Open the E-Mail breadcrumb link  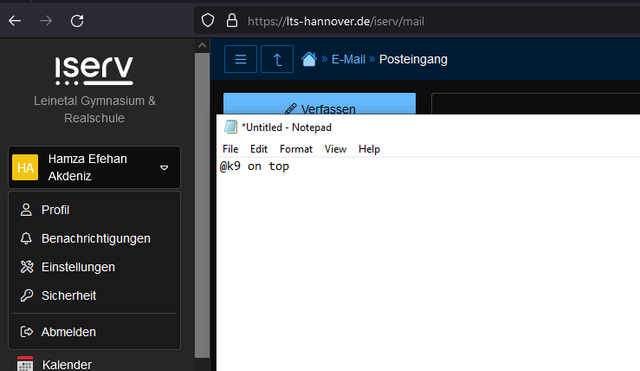pos(348,60)
